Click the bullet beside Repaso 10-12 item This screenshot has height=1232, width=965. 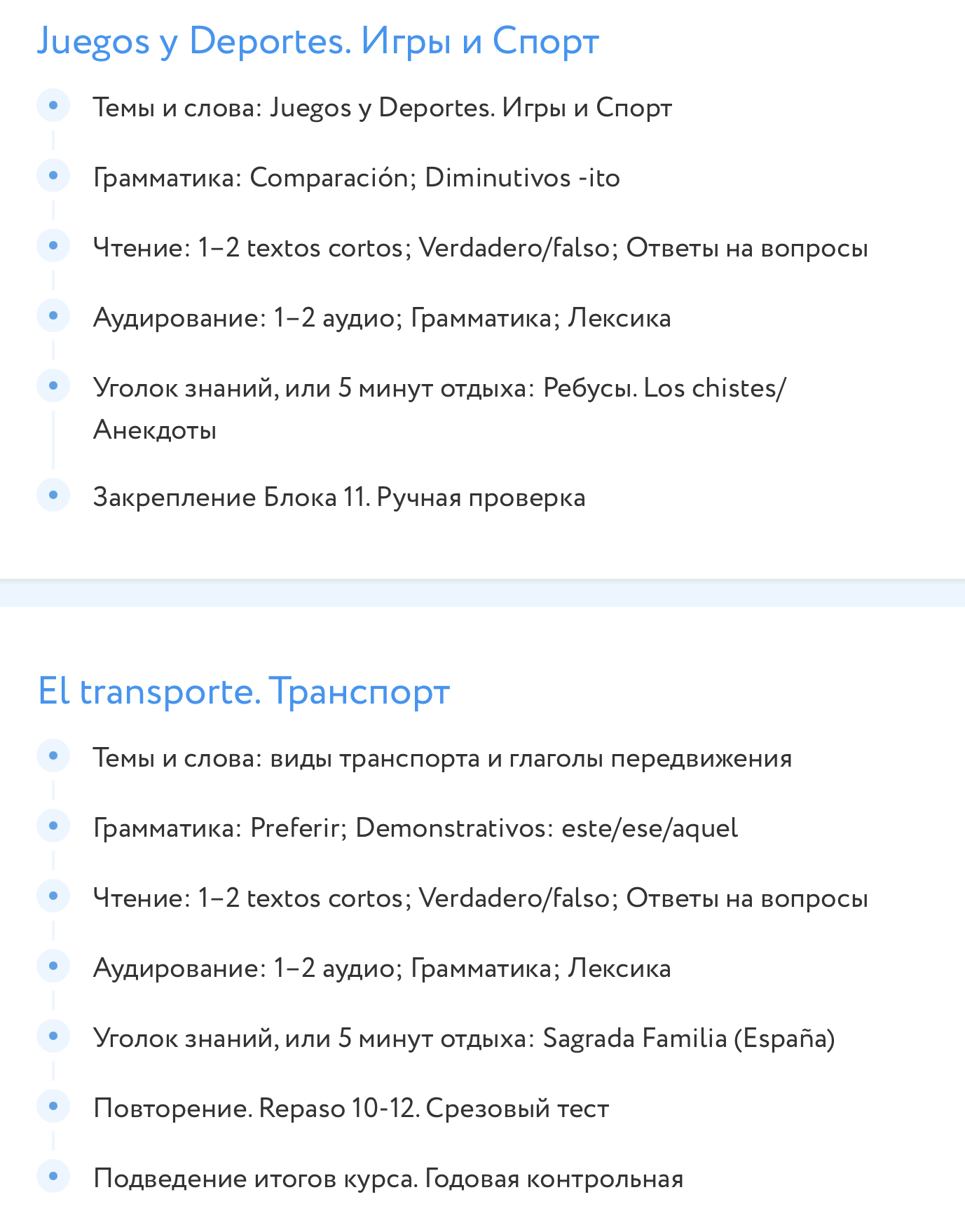[53, 1106]
